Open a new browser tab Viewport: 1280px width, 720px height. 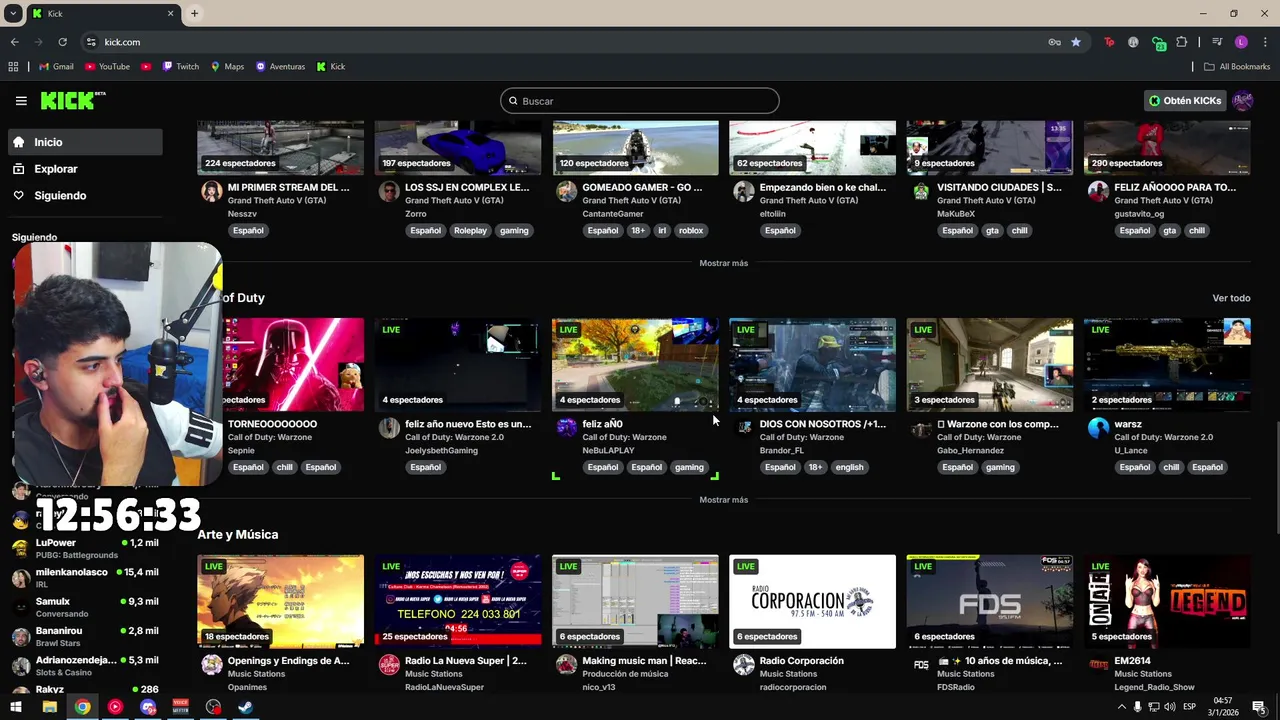[x=194, y=13]
